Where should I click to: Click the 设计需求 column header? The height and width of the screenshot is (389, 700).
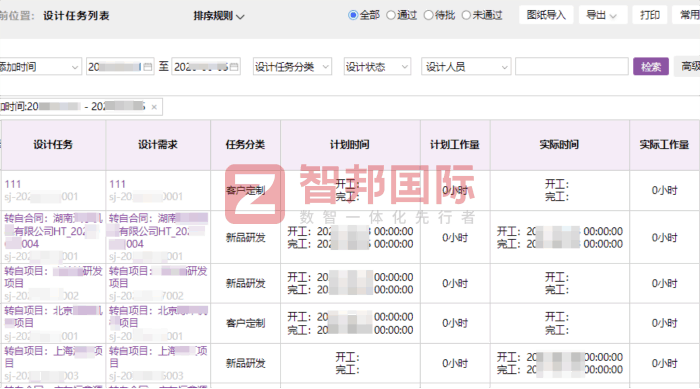click(158, 145)
